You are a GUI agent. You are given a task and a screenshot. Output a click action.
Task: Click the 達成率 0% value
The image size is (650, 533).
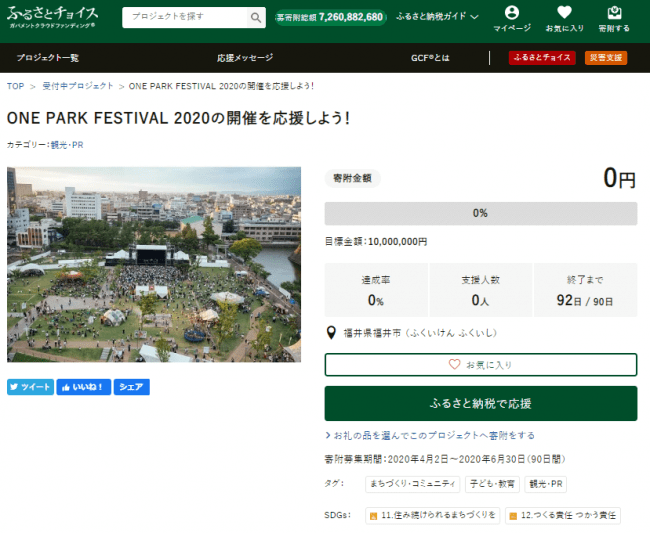pyautogui.click(x=376, y=300)
